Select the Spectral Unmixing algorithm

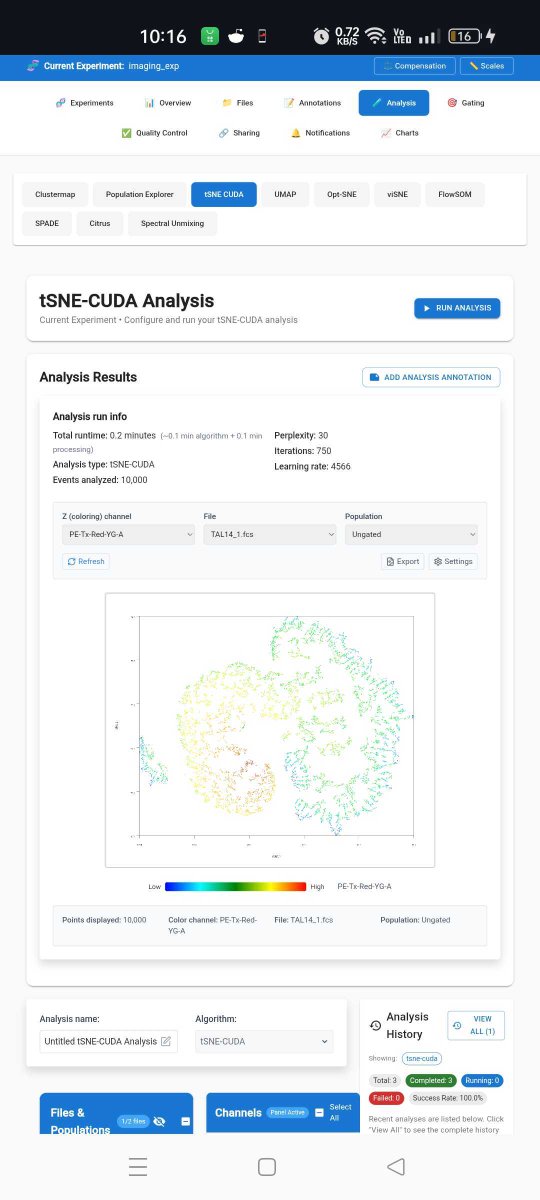[x=172, y=224]
